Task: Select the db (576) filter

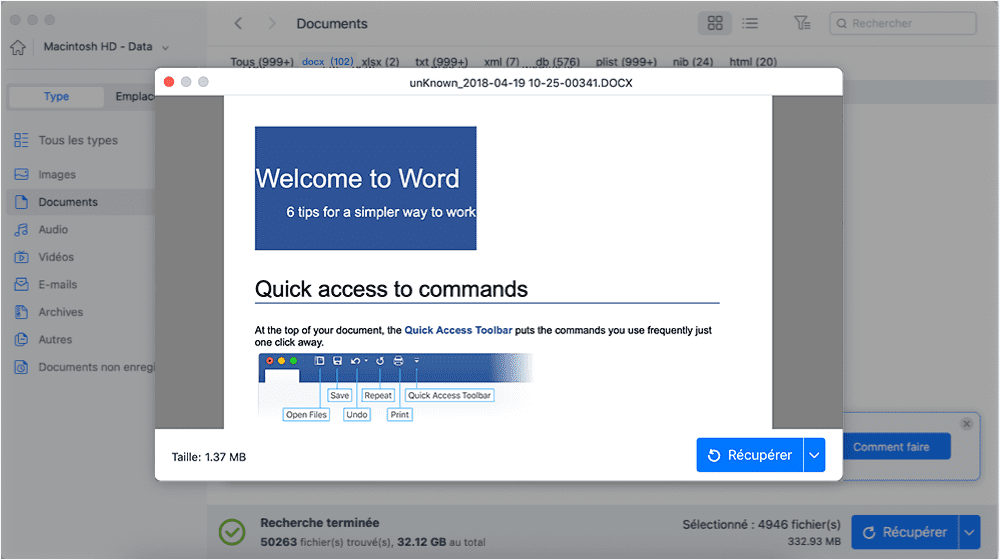Action: tap(557, 62)
